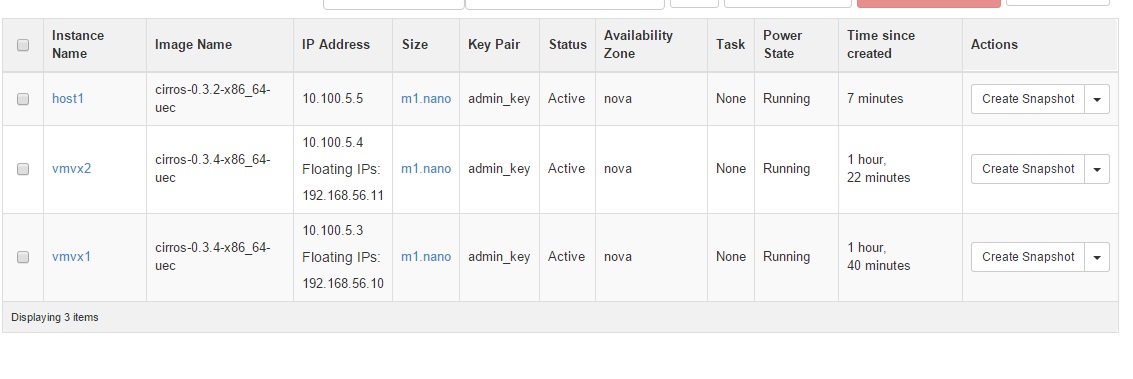
Task: Open m1.nano size link for vmvx1
Action: [x=426, y=257]
